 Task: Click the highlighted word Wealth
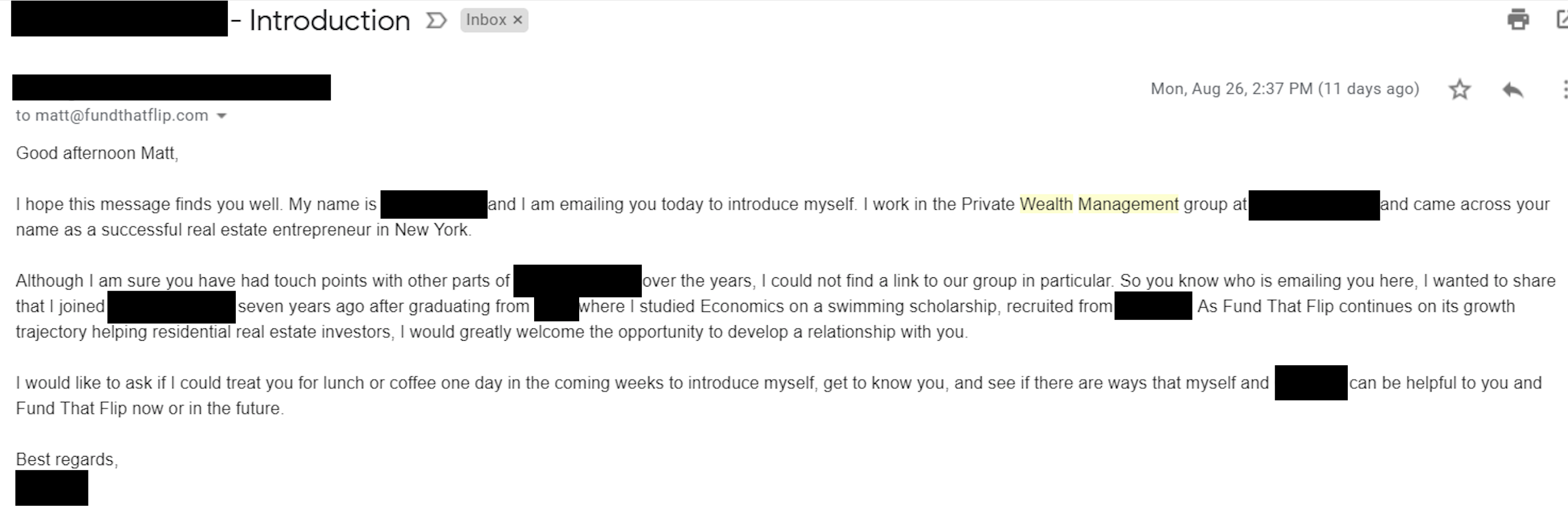click(1046, 204)
